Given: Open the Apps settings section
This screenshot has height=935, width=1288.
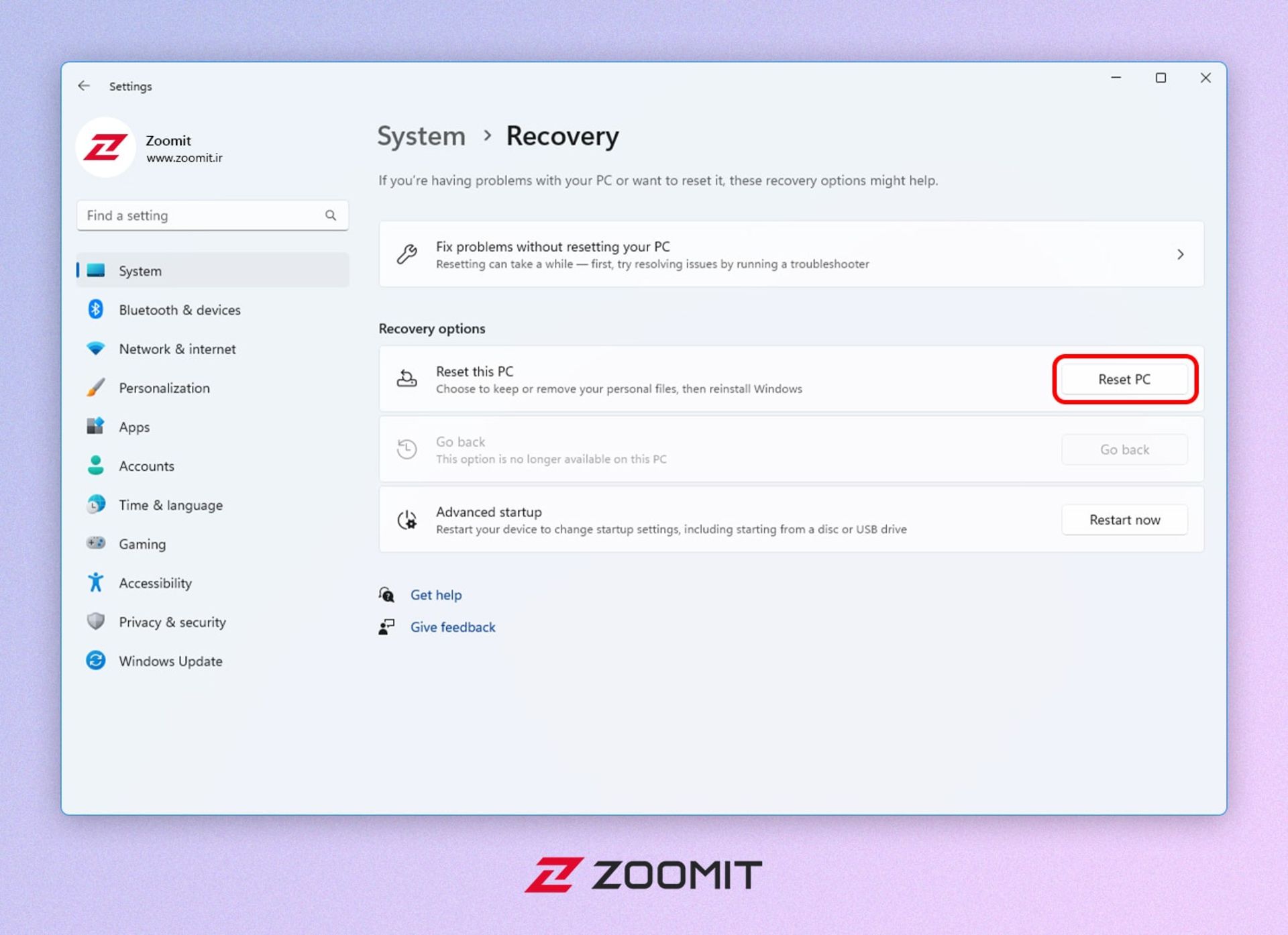Looking at the screenshot, I should point(134,427).
